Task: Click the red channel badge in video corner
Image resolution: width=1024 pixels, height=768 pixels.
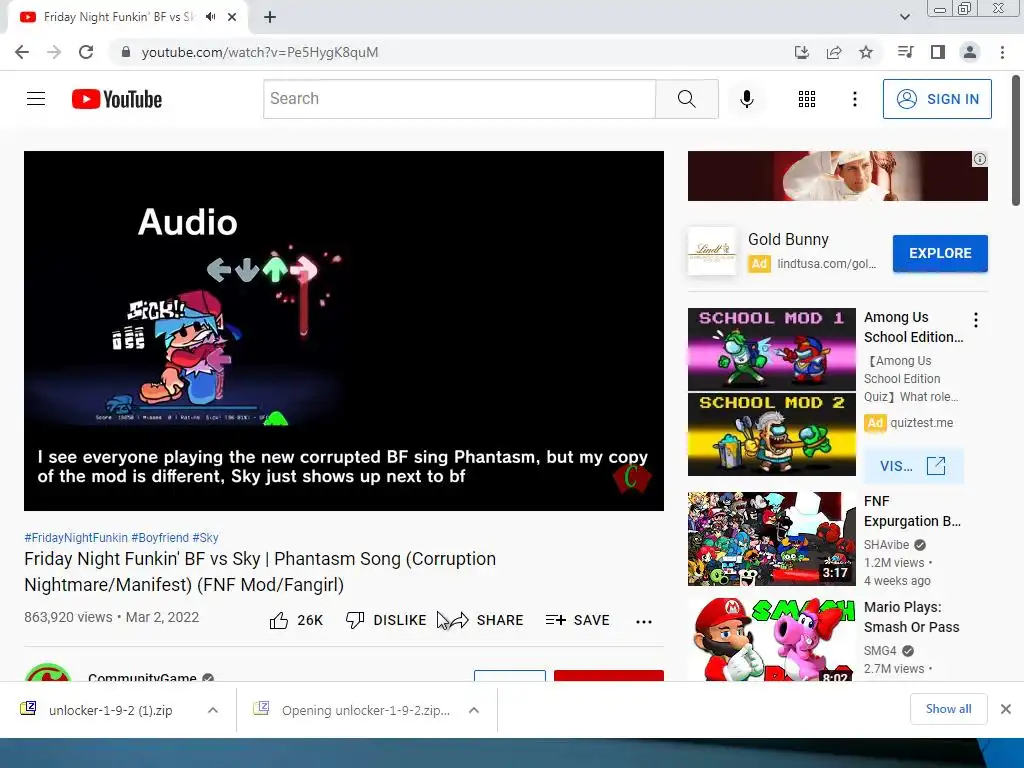Action: (x=632, y=478)
